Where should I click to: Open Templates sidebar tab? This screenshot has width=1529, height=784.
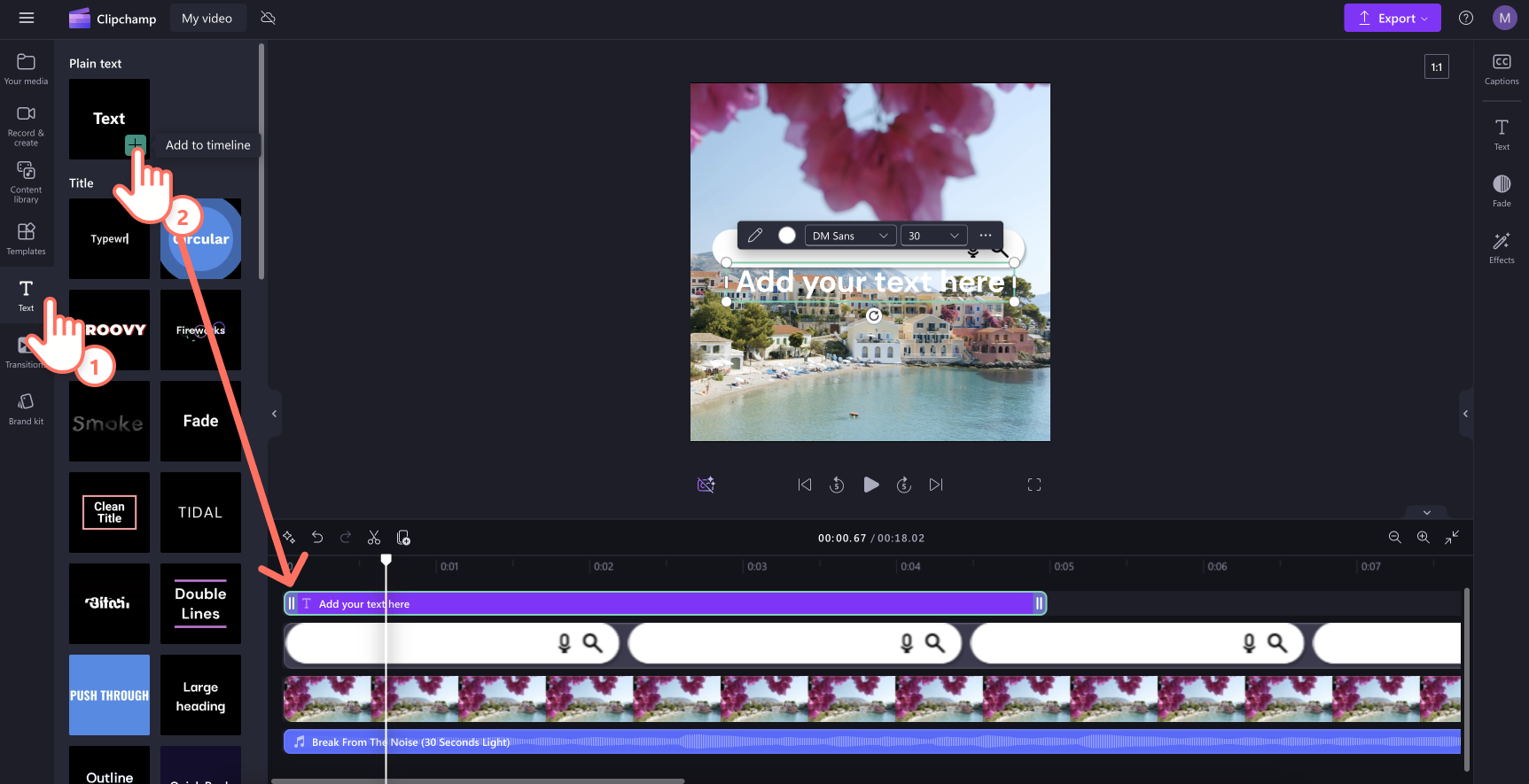(27, 238)
